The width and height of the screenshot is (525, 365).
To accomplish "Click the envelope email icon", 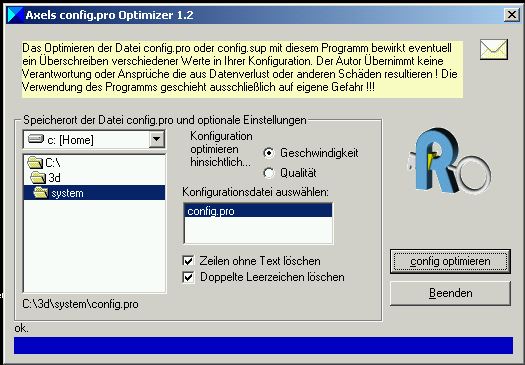I will 494,50.
